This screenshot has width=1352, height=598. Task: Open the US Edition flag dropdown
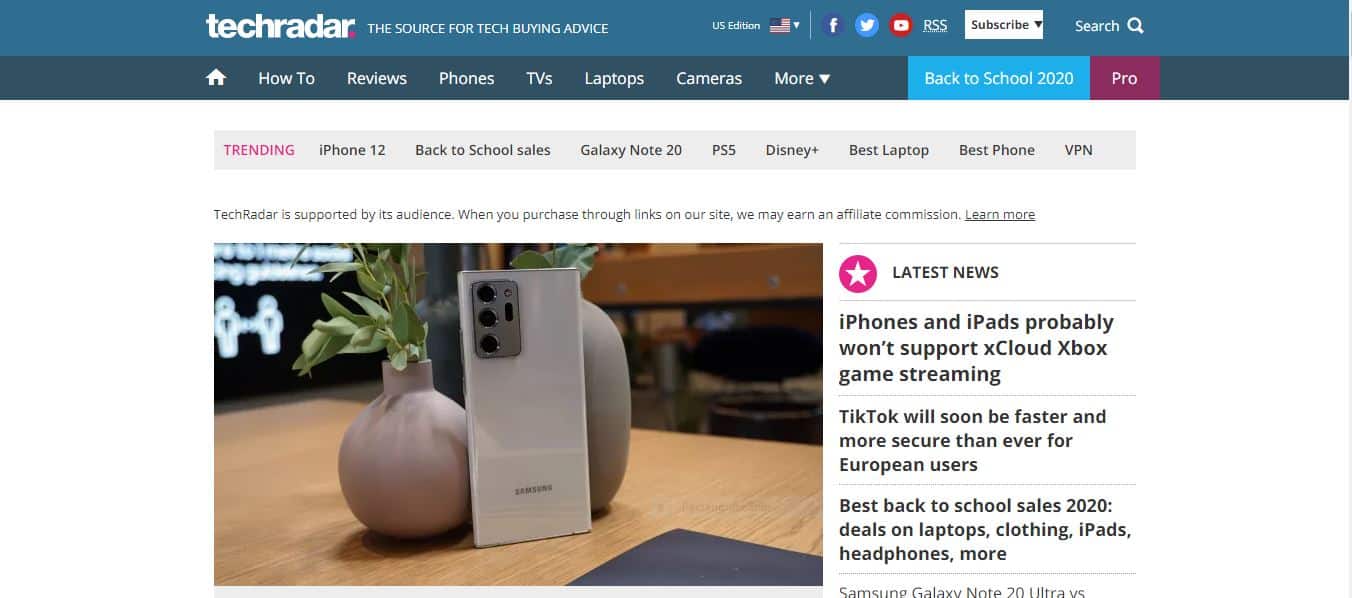[x=784, y=26]
